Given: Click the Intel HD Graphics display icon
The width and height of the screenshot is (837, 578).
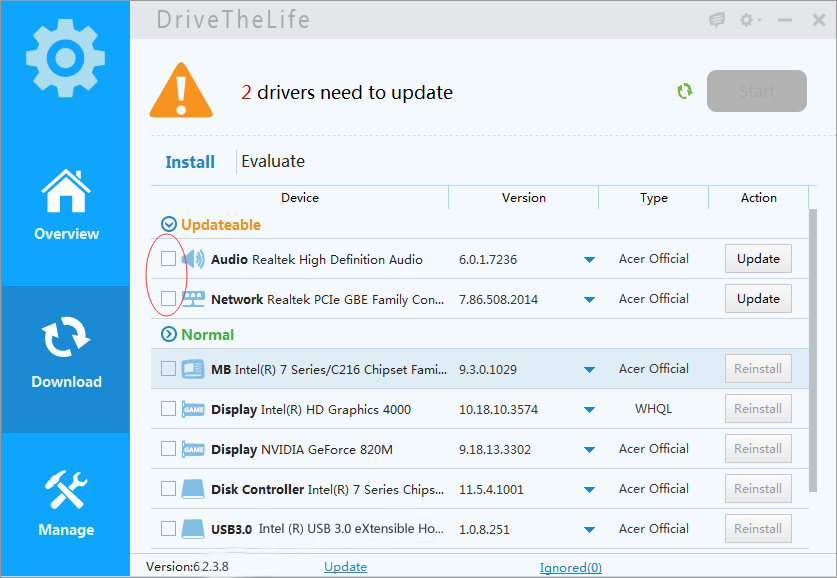Looking at the screenshot, I should (193, 409).
